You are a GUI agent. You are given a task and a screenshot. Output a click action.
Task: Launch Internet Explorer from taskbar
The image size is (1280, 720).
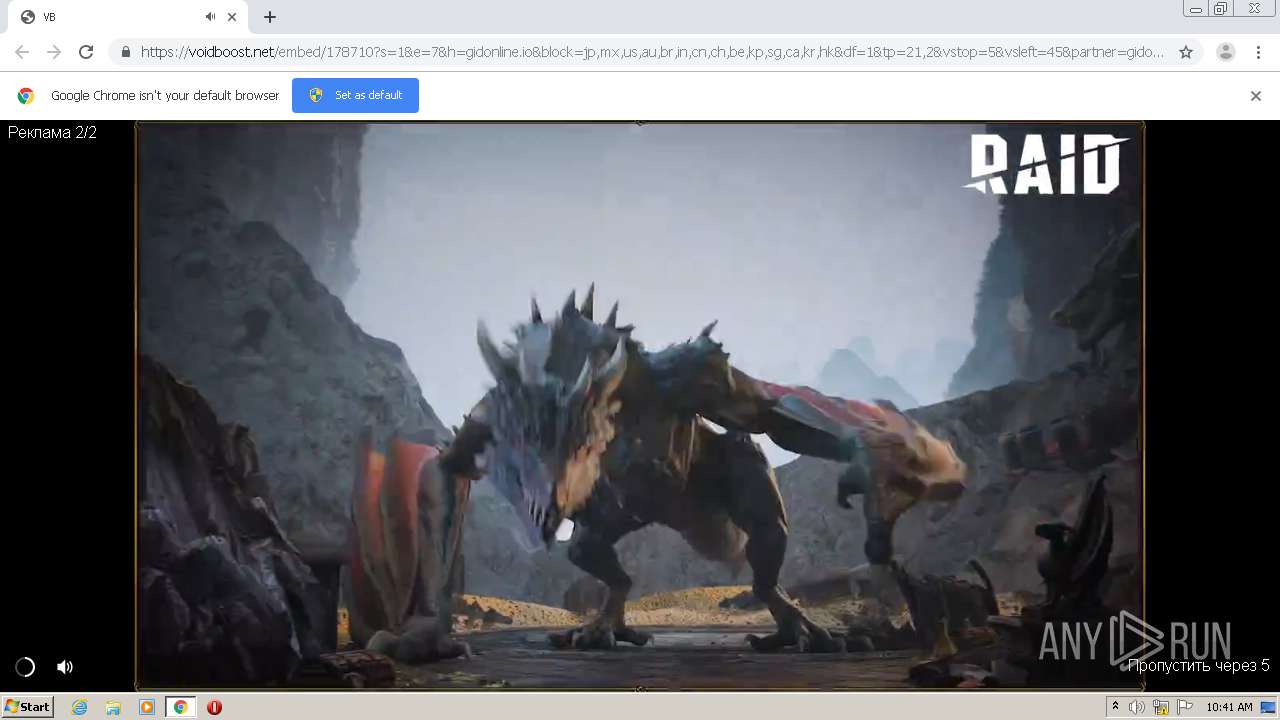(80, 707)
